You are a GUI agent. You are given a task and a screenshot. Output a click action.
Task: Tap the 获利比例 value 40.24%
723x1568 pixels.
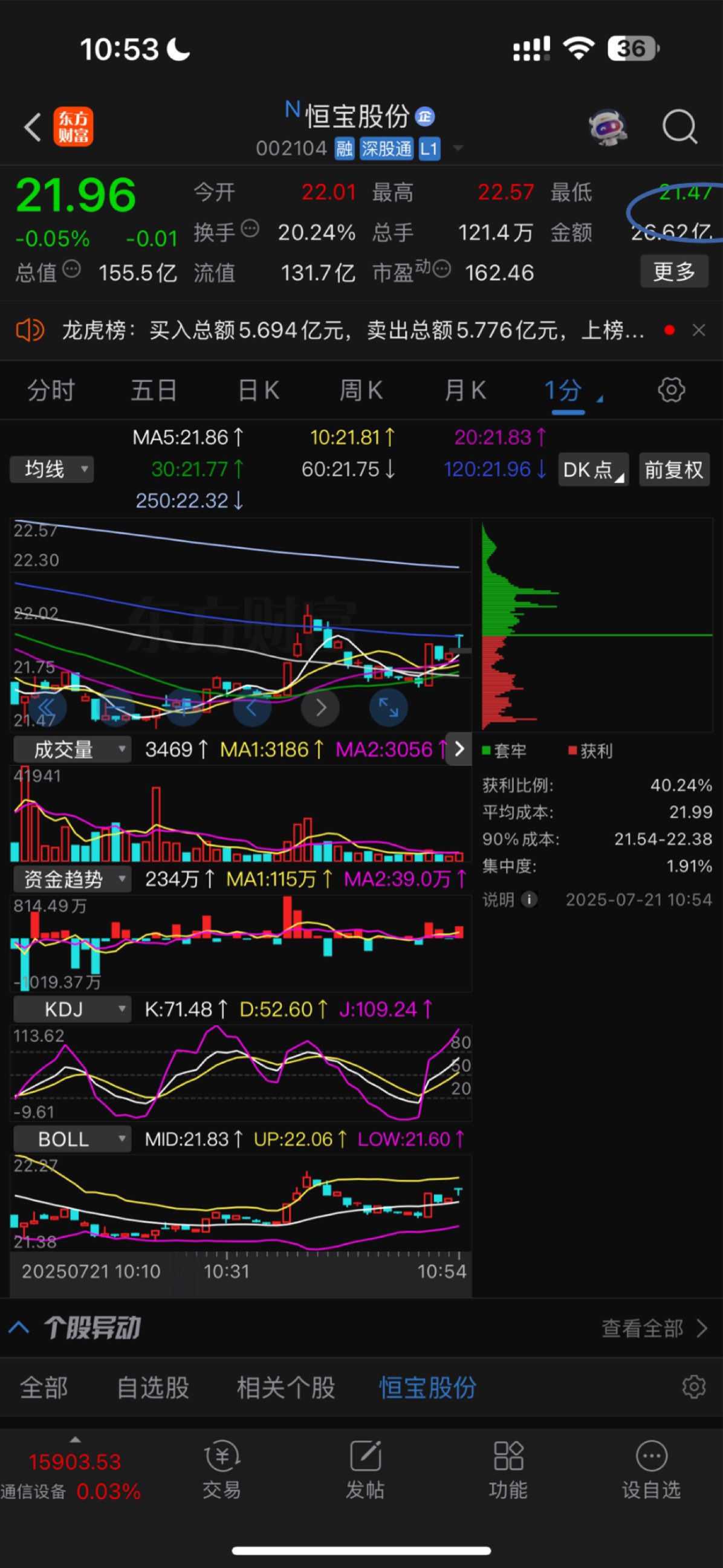[x=681, y=785]
